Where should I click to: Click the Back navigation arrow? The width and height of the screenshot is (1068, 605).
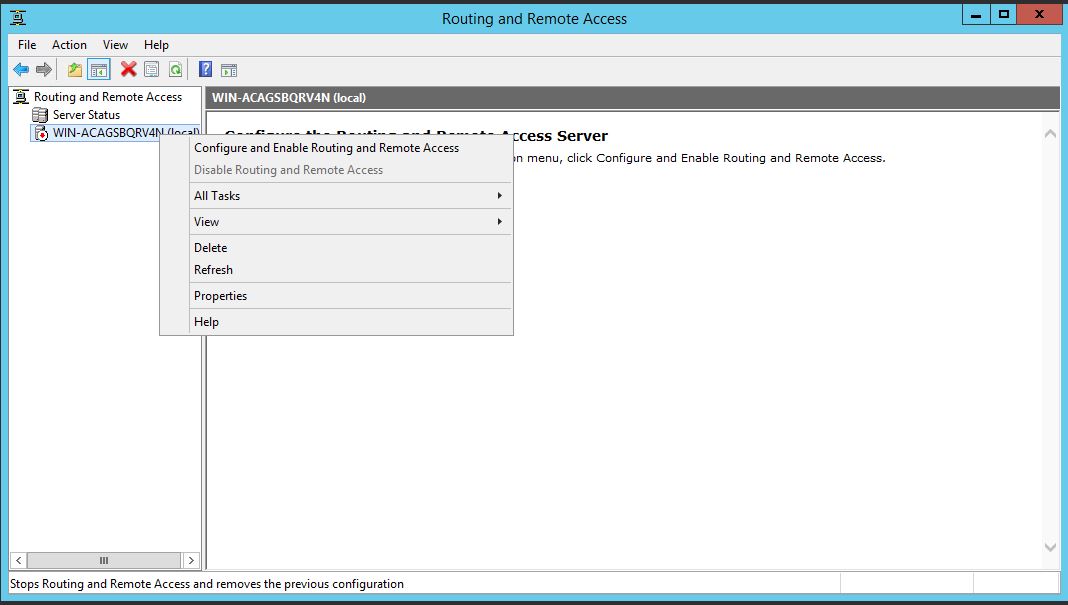point(20,69)
